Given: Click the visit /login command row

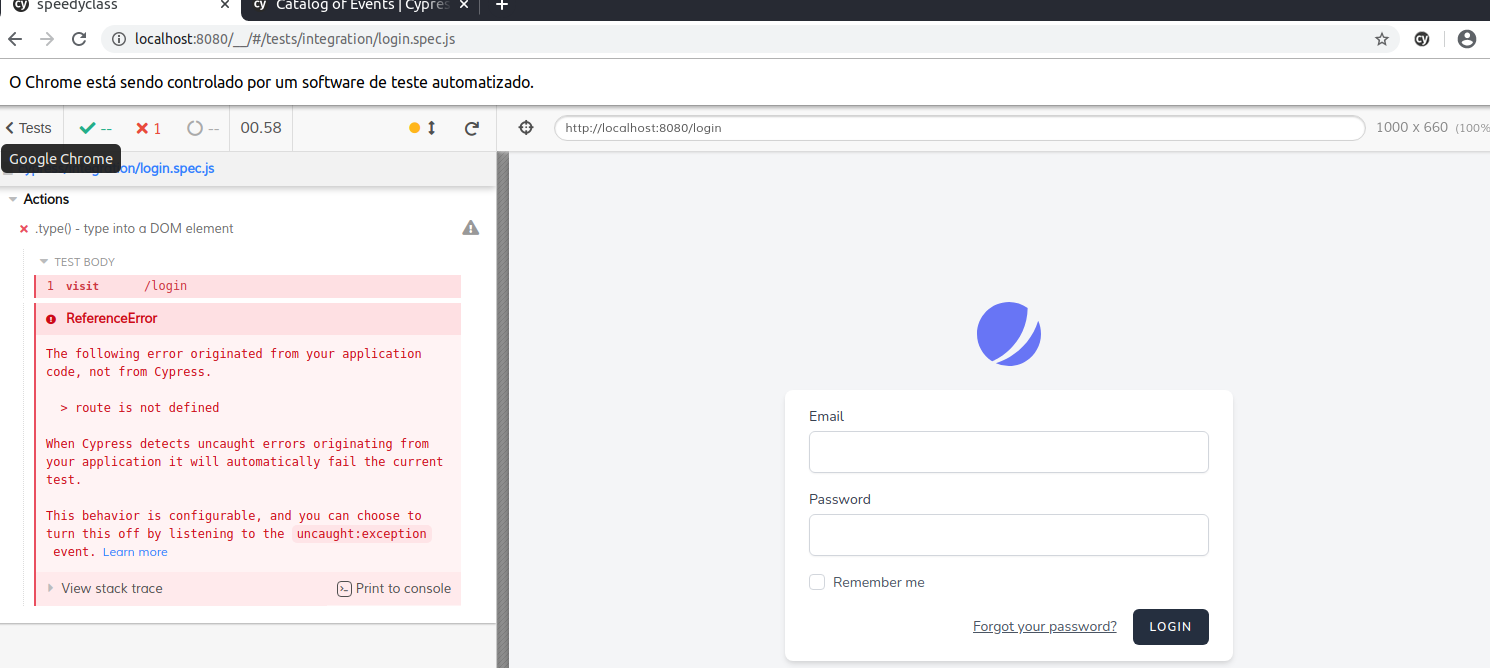Looking at the screenshot, I should pos(248,286).
